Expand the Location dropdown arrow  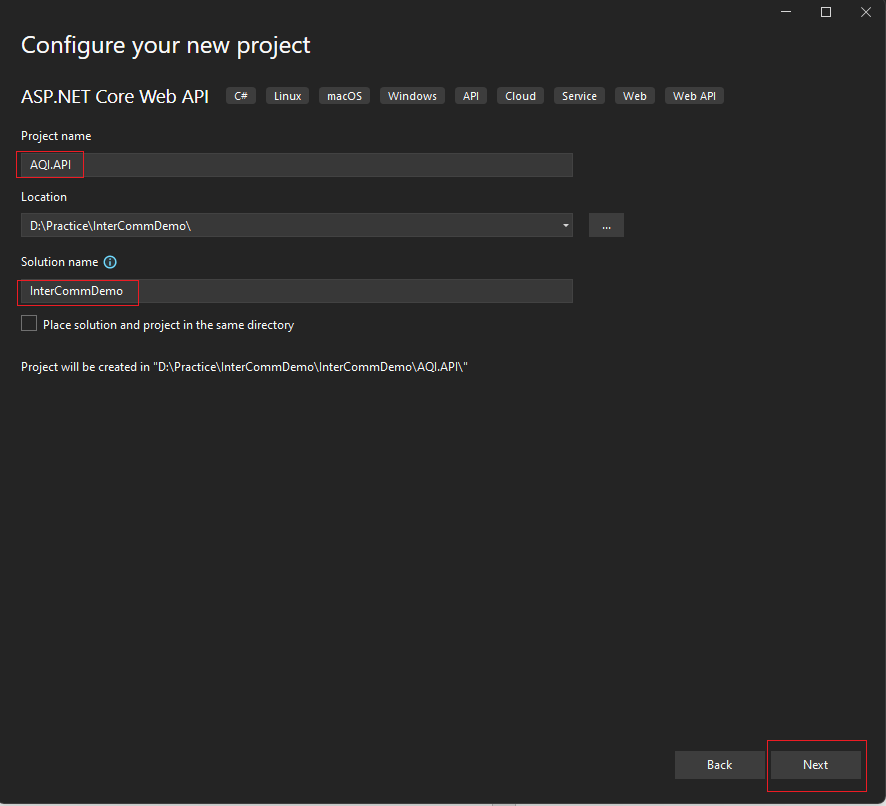click(x=566, y=226)
